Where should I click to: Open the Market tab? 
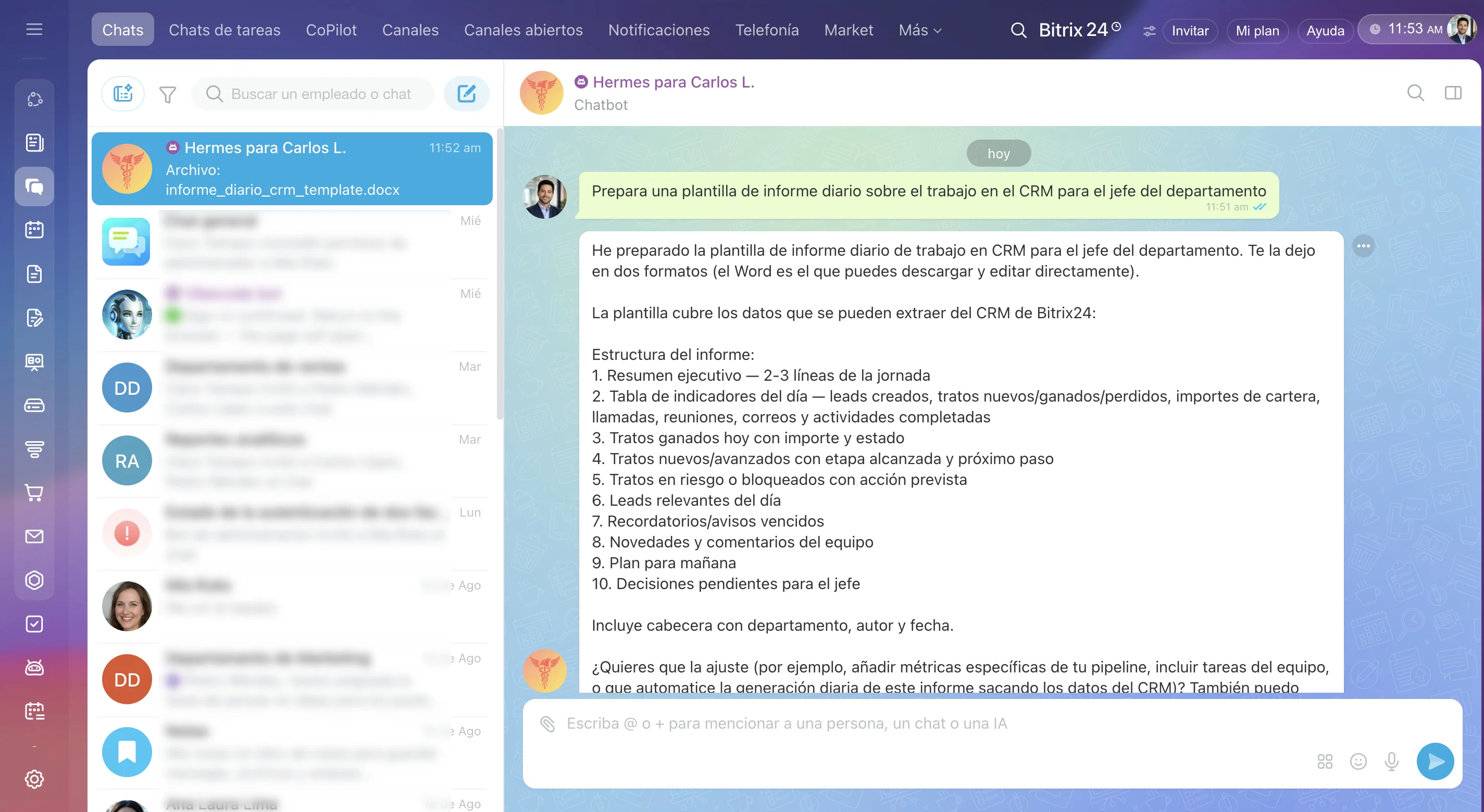(x=848, y=30)
